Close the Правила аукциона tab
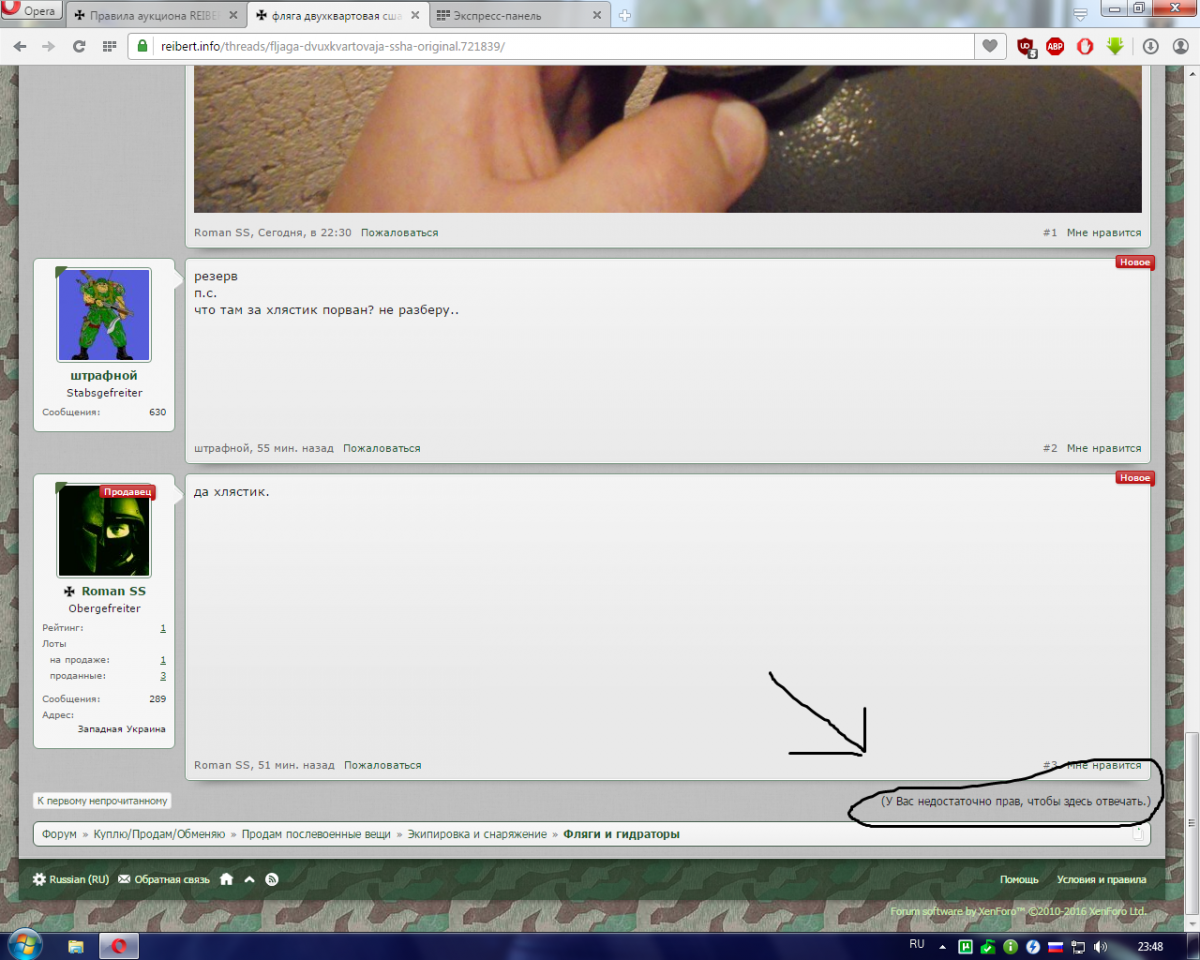This screenshot has width=1200, height=960. click(234, 16)
